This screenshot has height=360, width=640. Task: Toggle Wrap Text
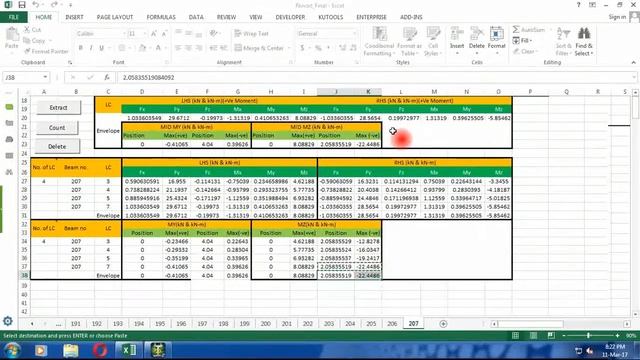(x=251, y=33)
